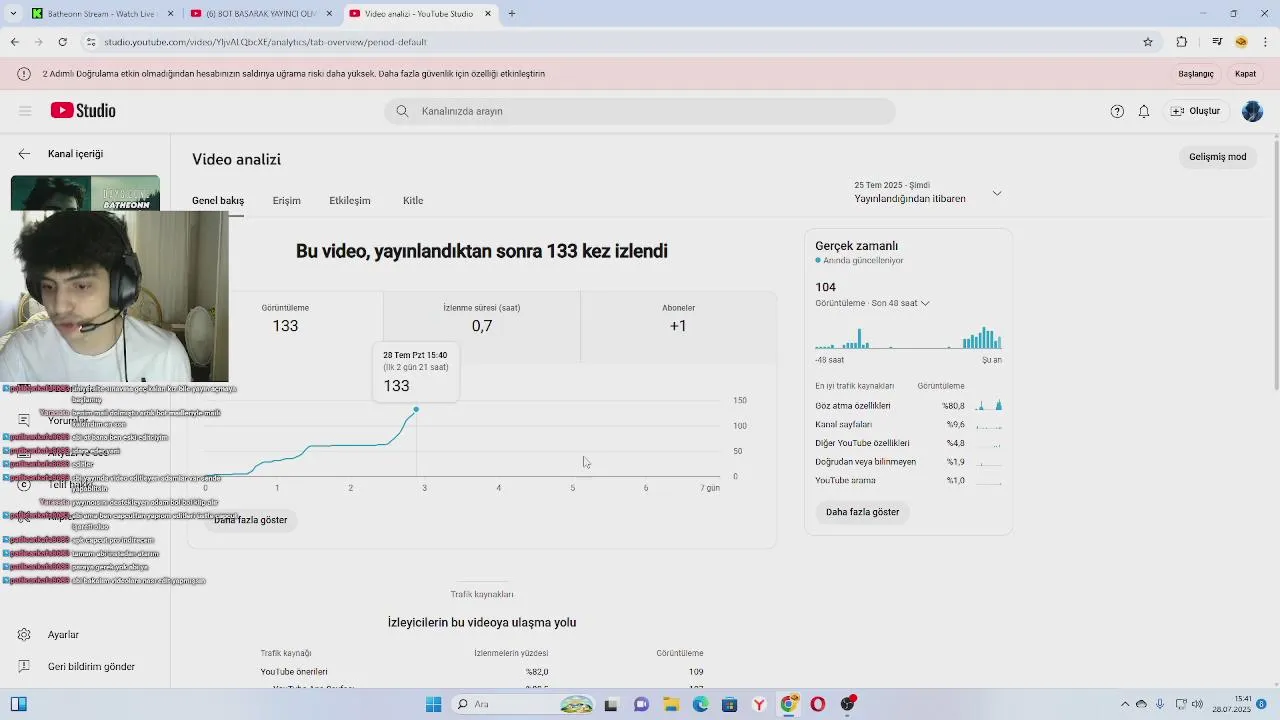Open the help question mark icon
This screenshot has height=720, width=1280.
[1117, 111]
